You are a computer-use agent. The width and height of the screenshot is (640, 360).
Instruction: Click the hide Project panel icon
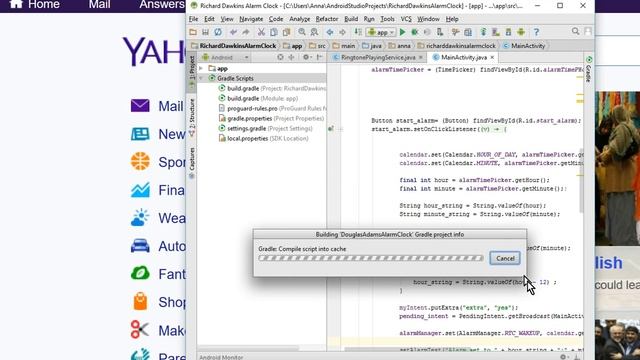tap(320, 58)
